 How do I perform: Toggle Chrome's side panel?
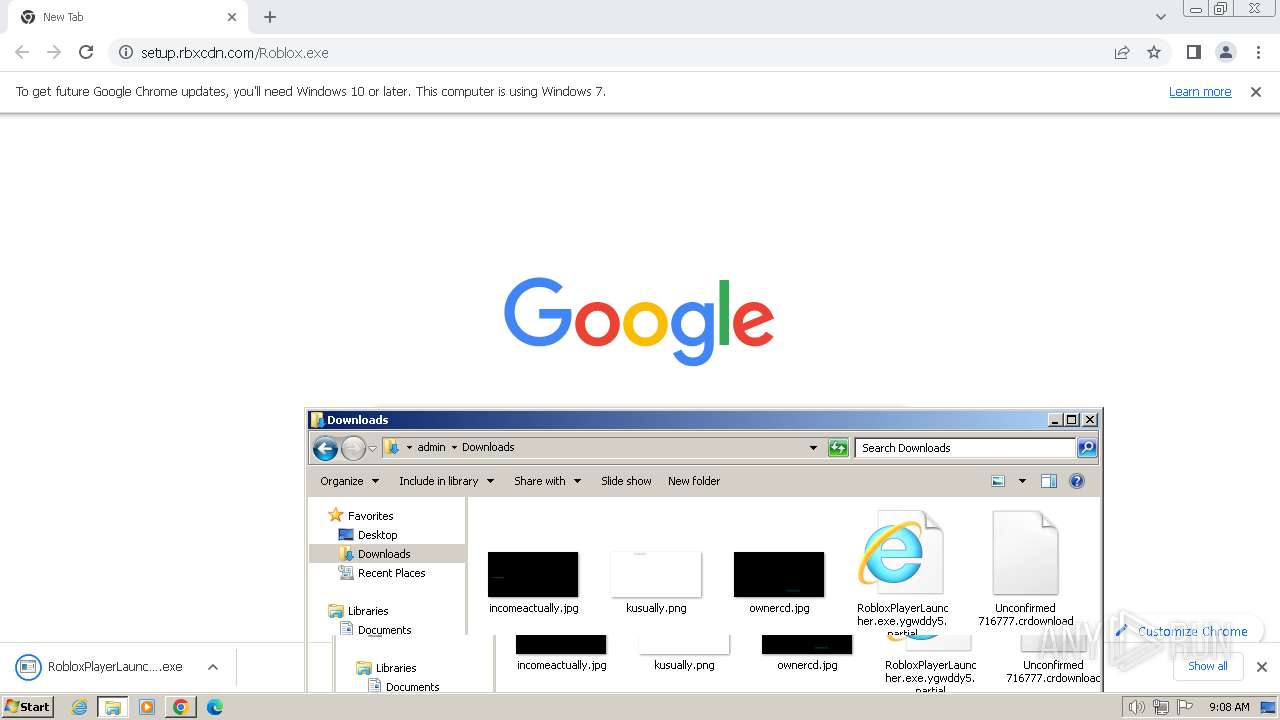pos(1193,52)
